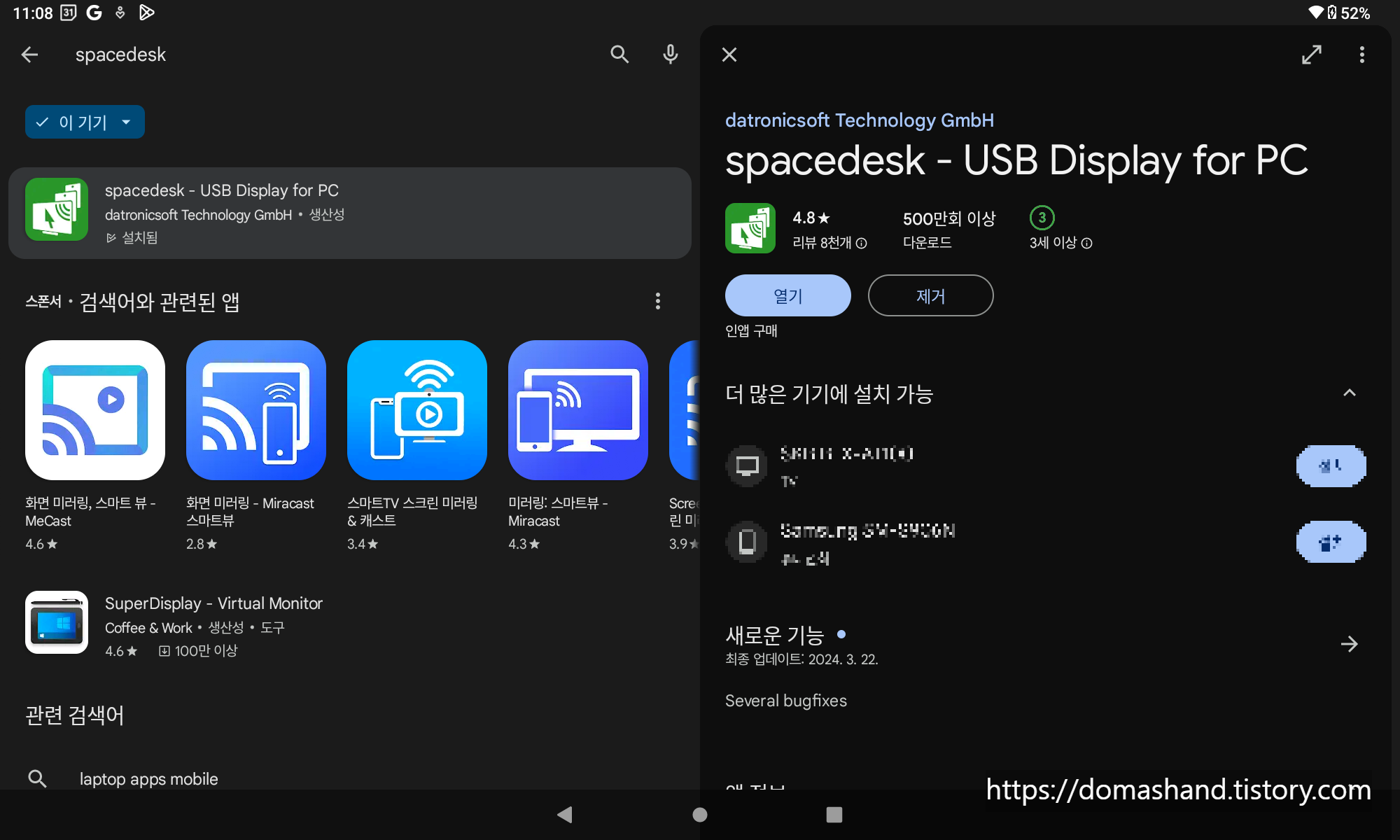The width and height of the screenshot is (1400, 840).
Task: Open '새로운 기능' details arrow
Action: coord(1349,644)
